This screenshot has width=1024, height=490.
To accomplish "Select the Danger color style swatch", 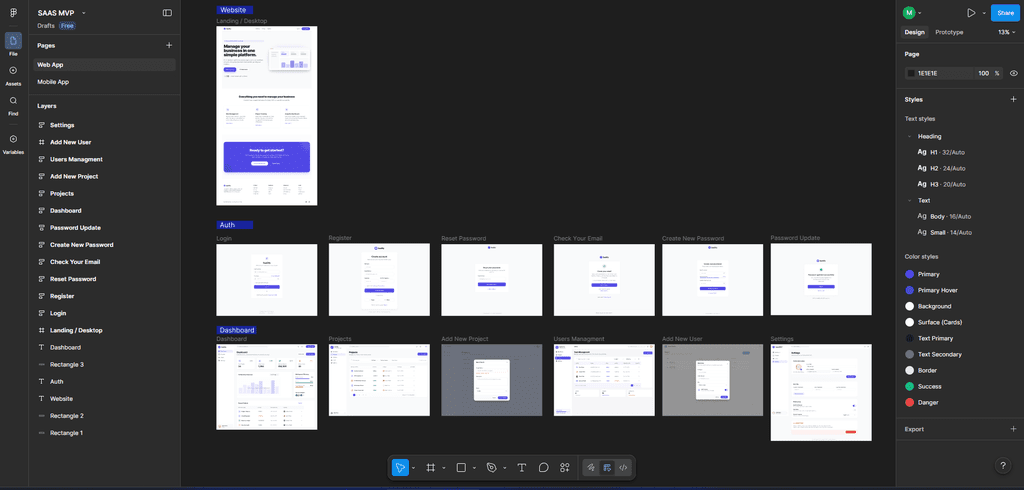I will [x=909, y=402].
